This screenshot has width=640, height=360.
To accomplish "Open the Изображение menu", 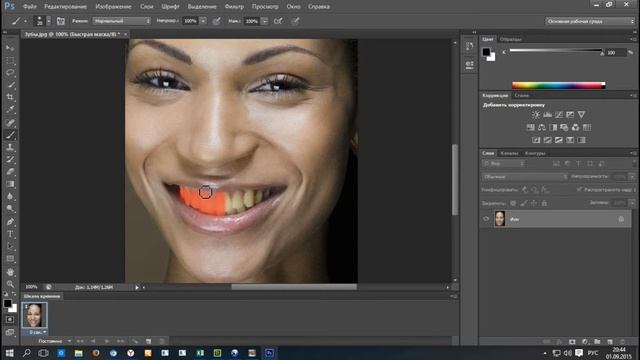I will click(x=113, y=7).
